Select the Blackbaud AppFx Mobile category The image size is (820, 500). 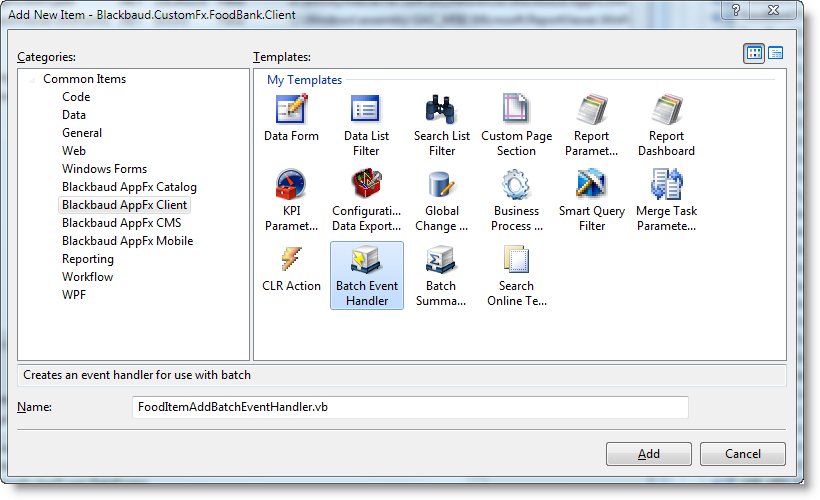128,241
